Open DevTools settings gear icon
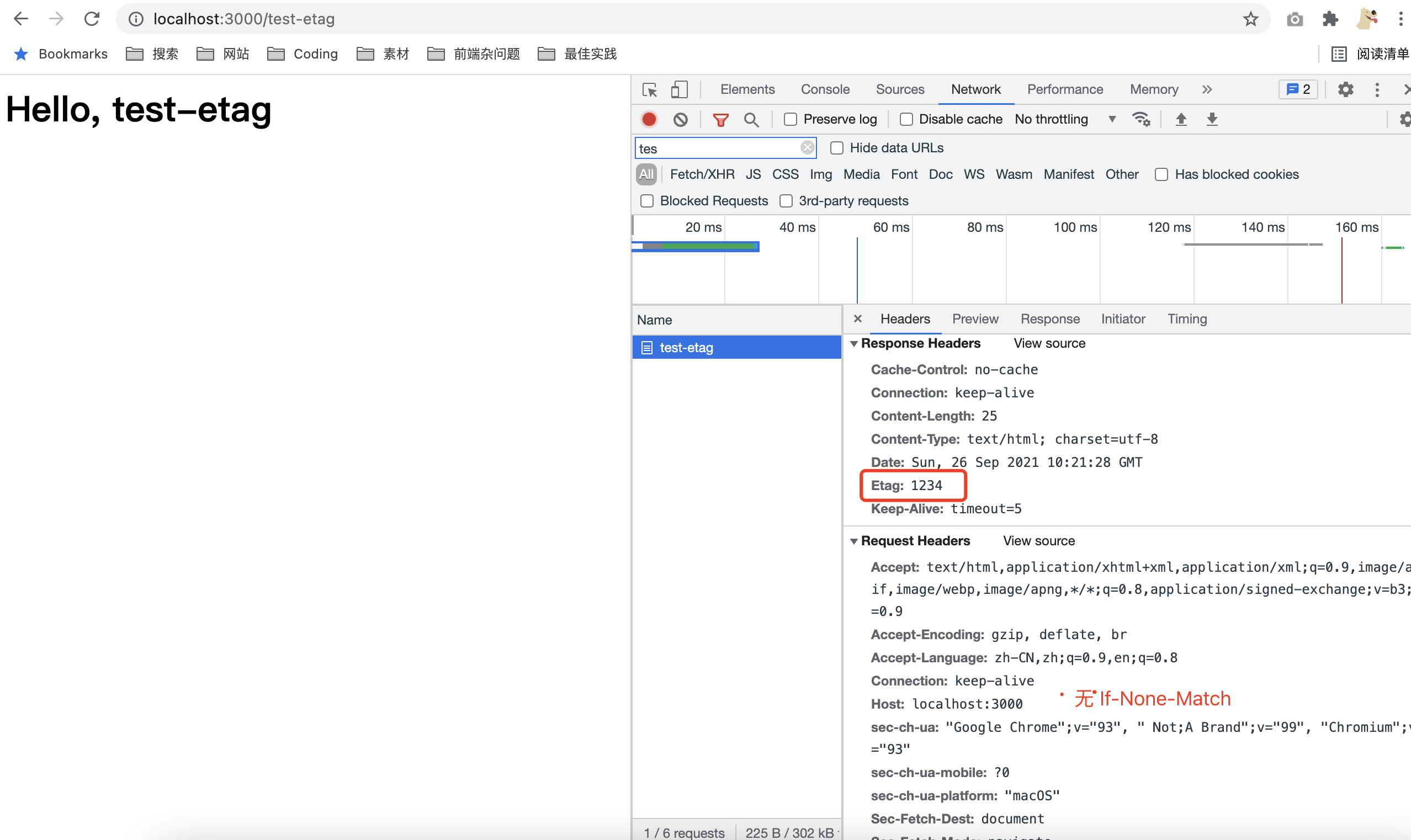Screen dimensions: 1411x840 pyautogui.click(x=1345, y=89)
